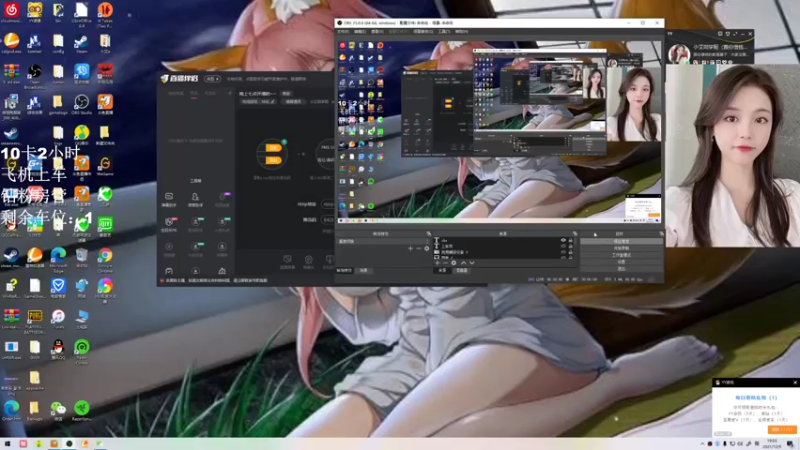Open the Windows Start button
The image size is (800, 450).
coord(7,443)
